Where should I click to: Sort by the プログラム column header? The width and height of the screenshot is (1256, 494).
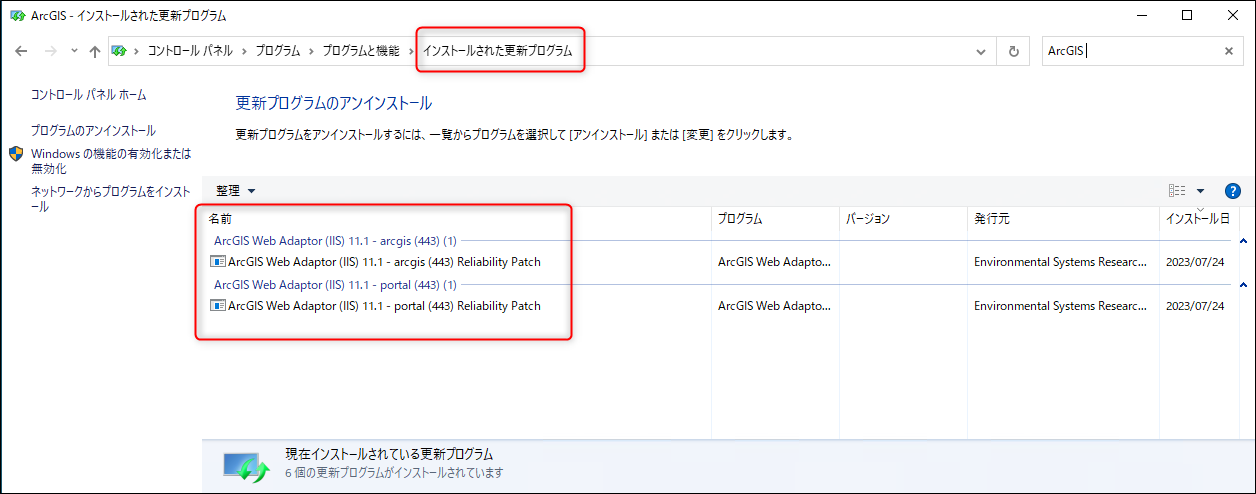tap(774, 218)
